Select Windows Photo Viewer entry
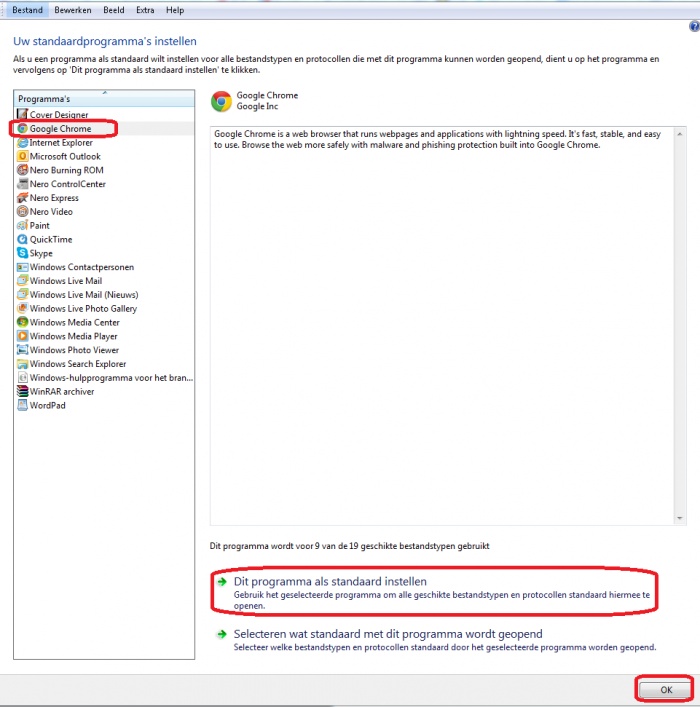700x707 pixels. [x=74, y=350]
